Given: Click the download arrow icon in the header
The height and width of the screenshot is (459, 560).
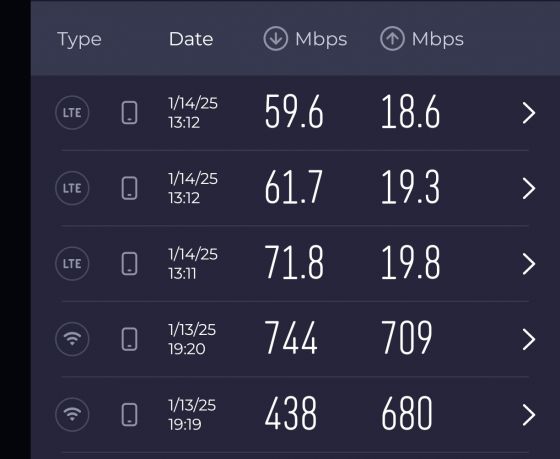Looking at the screenshot, I should (276, 39).
